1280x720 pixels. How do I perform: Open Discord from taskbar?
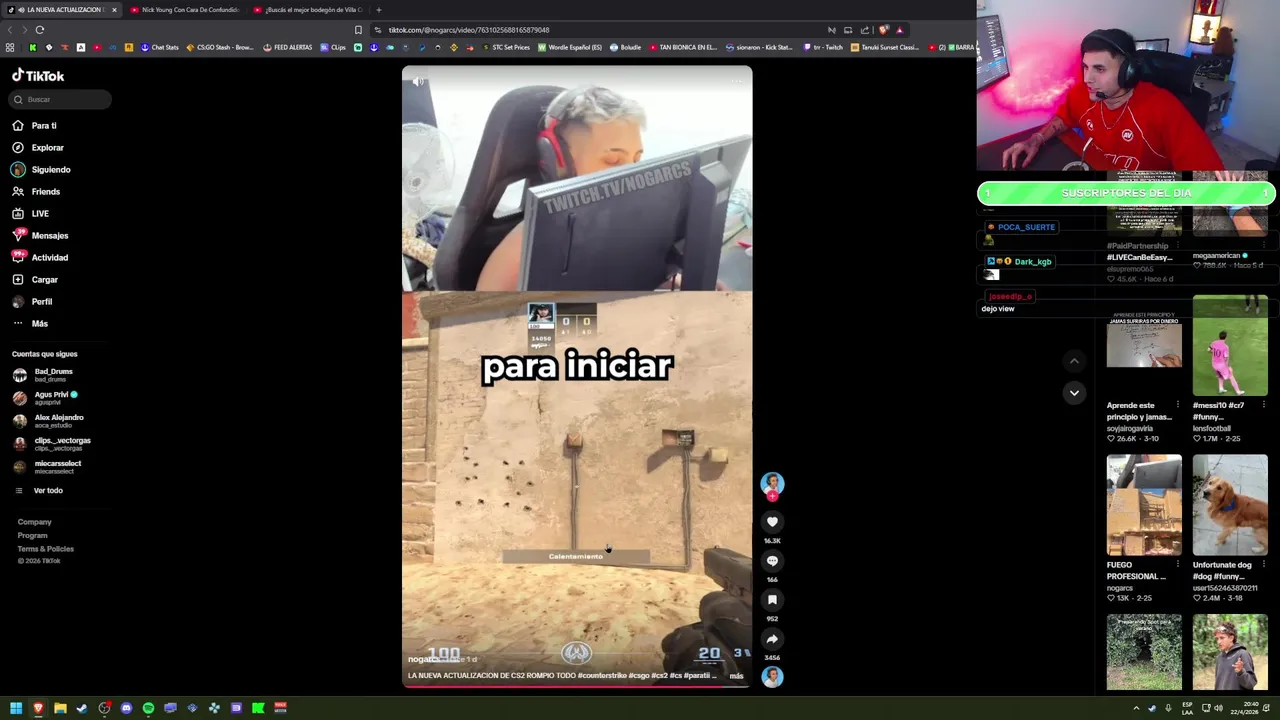click(126, 708)
